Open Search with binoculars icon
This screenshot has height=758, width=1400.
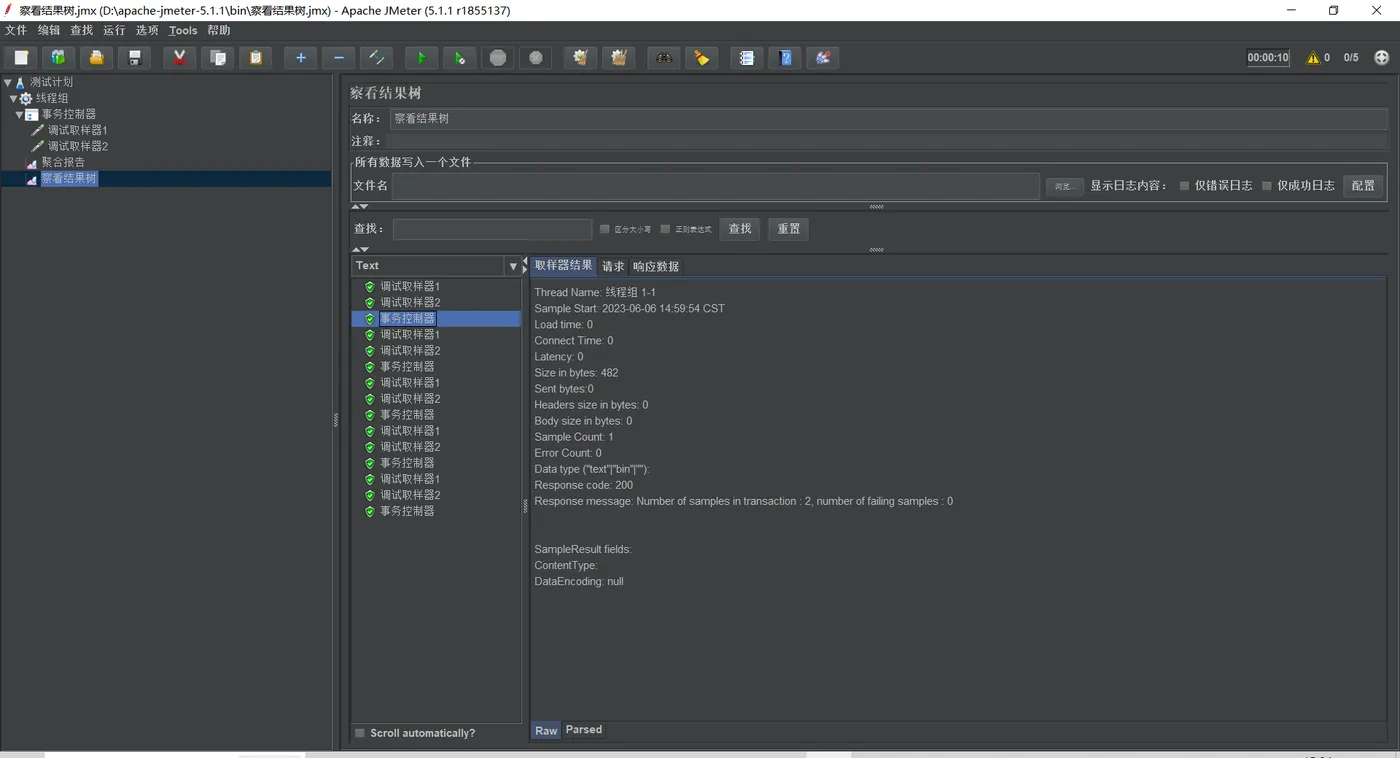663,58
